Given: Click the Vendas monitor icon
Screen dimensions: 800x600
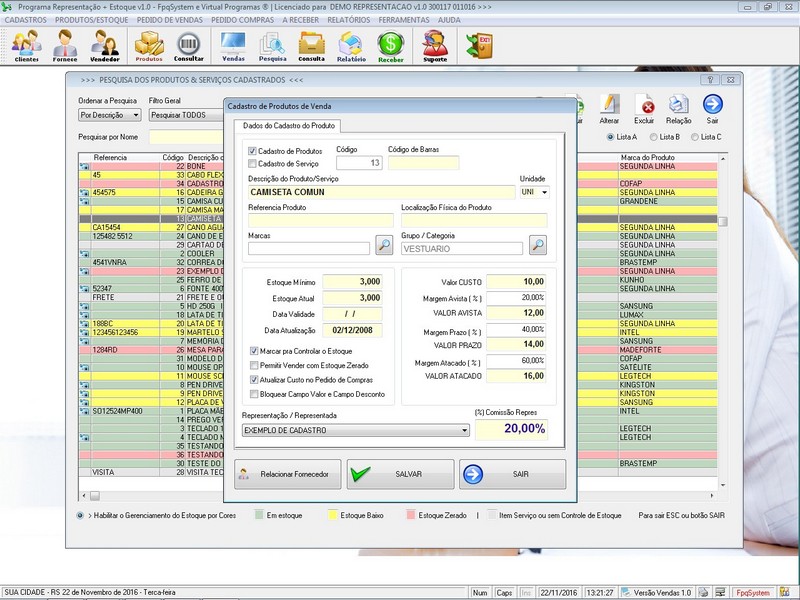Looking at the screenshot, I should pyautogui.click(x=233, y=45).
